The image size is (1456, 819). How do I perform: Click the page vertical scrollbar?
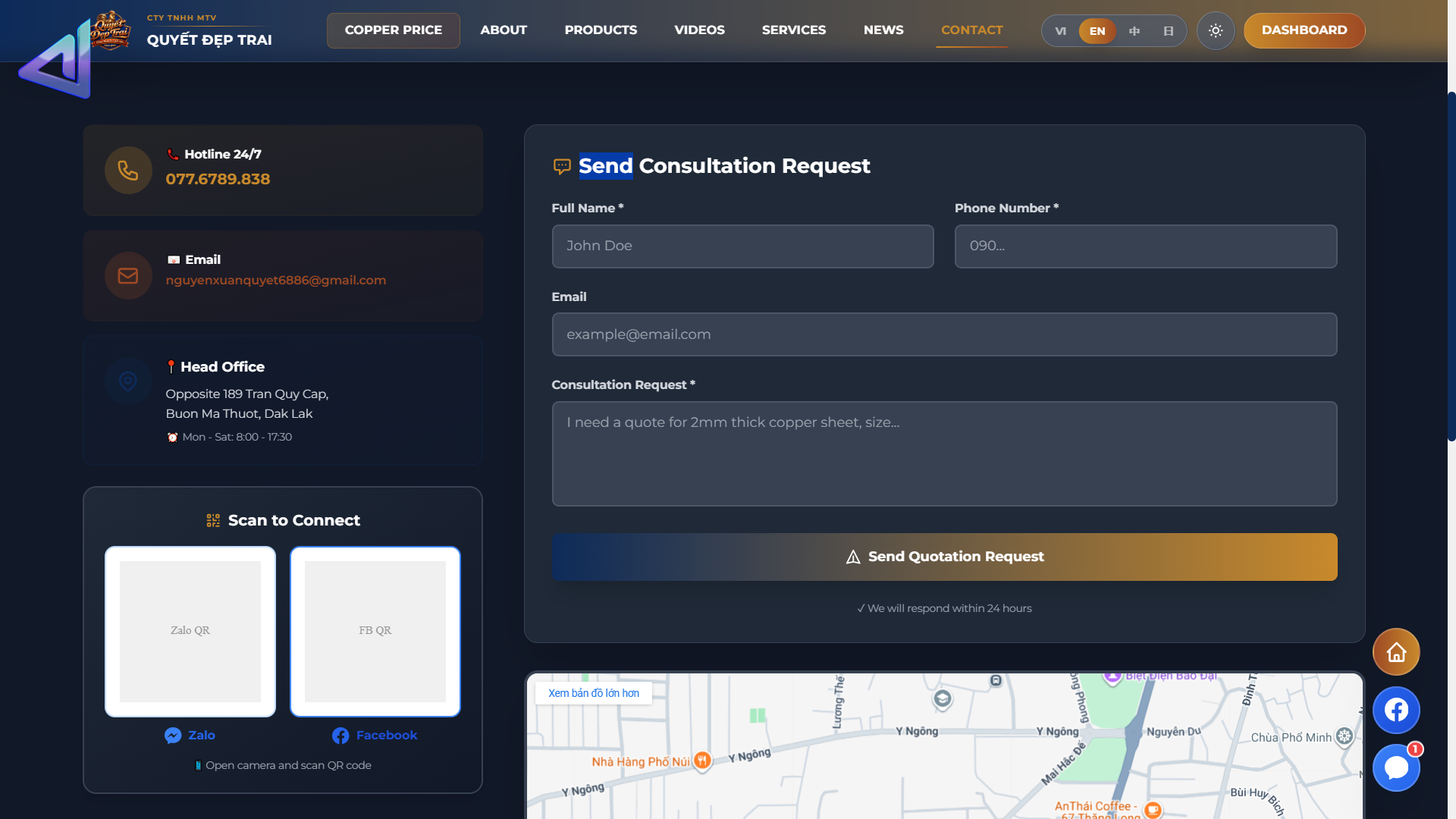coord(1451,265)
